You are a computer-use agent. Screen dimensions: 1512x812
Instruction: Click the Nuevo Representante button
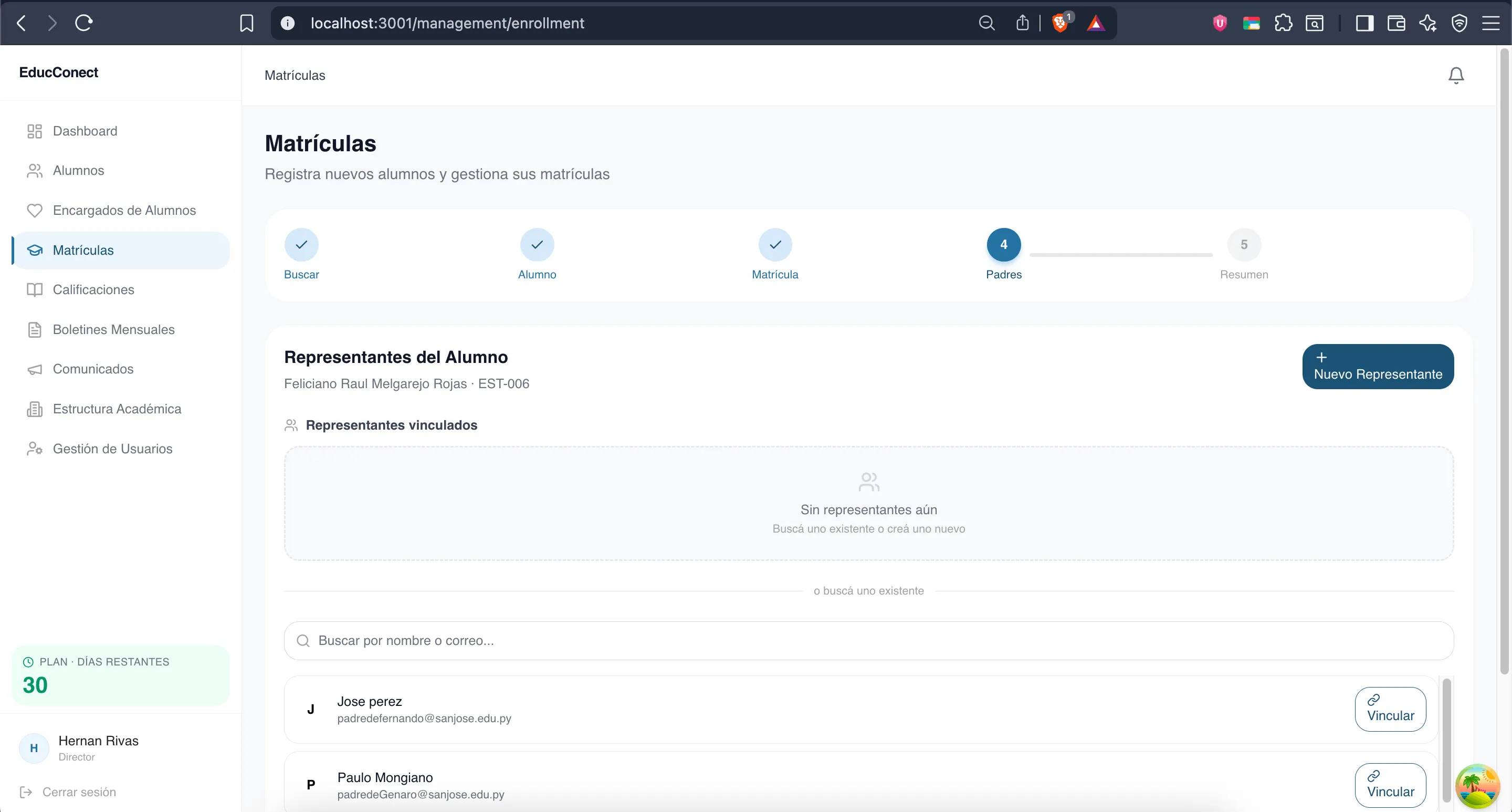click(x=1377, y=367)
